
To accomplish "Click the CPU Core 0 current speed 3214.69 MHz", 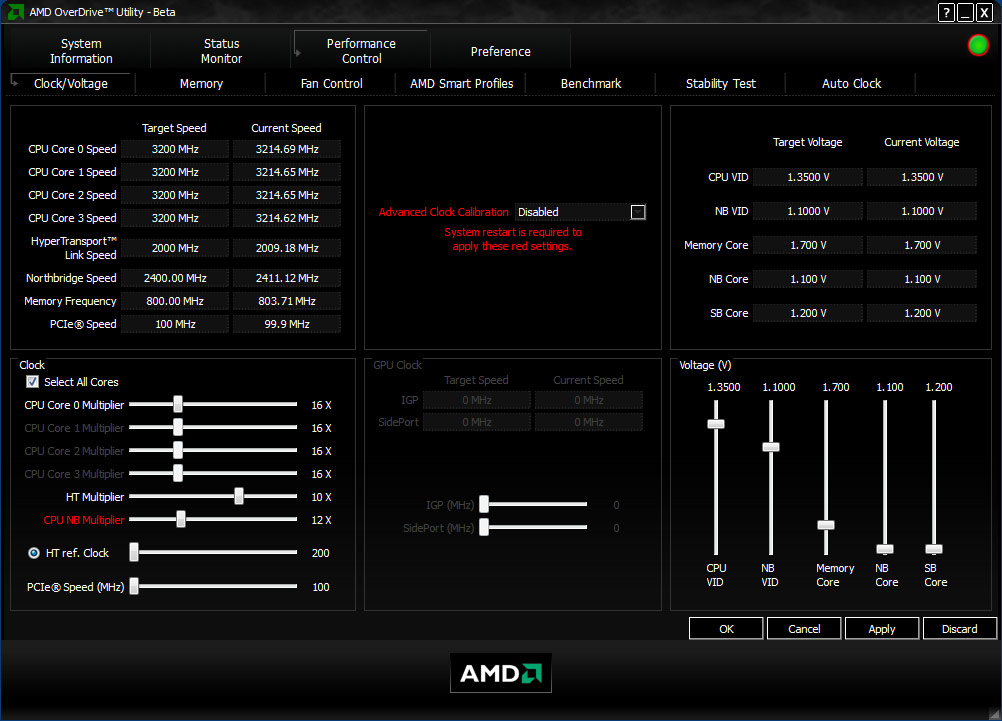I will [x=287, y=149].
